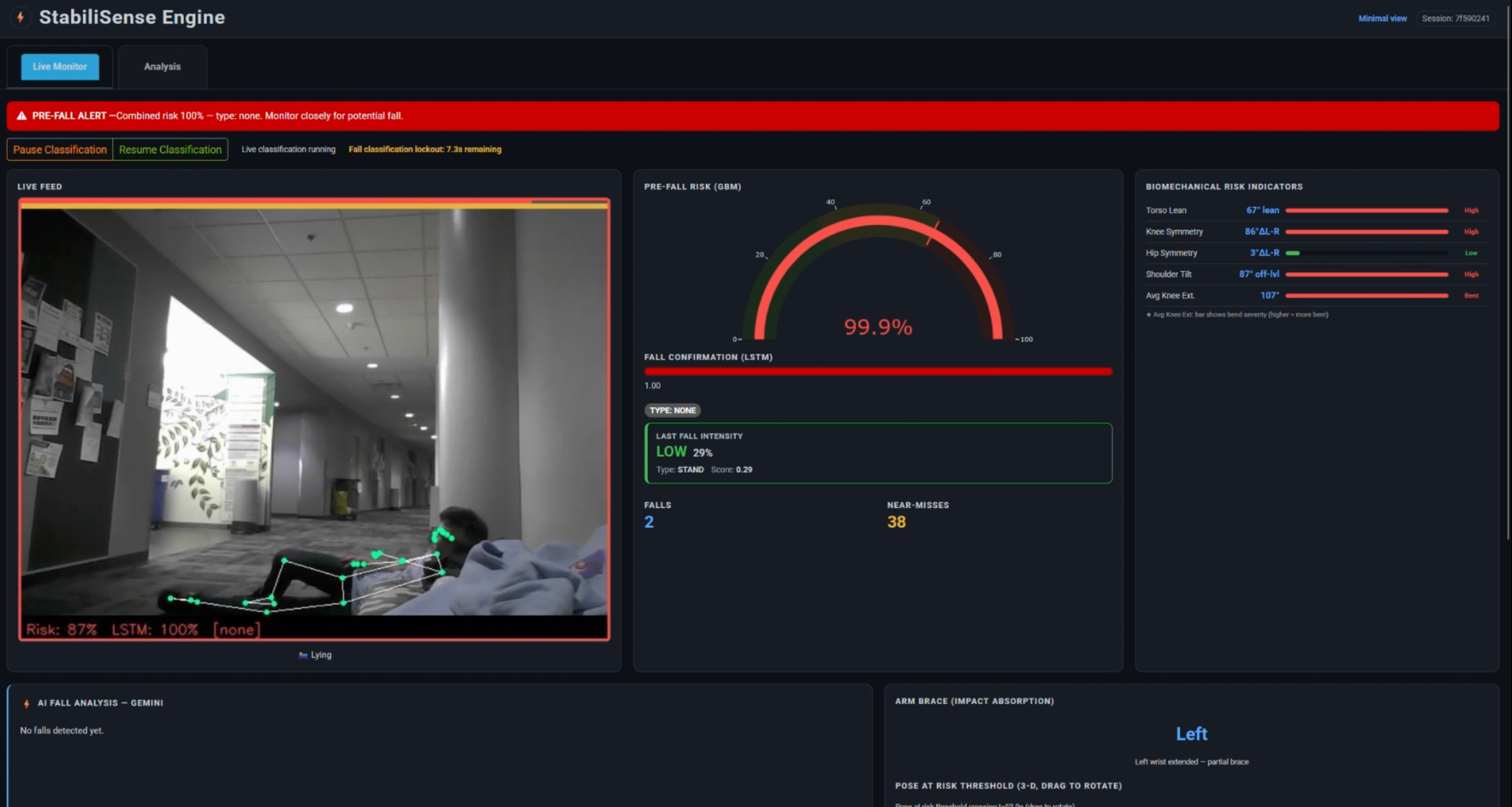Screen dimensions: 1512x807
Task: Click the pre-fall alert warning triangle icon
Action: (21, 116)
